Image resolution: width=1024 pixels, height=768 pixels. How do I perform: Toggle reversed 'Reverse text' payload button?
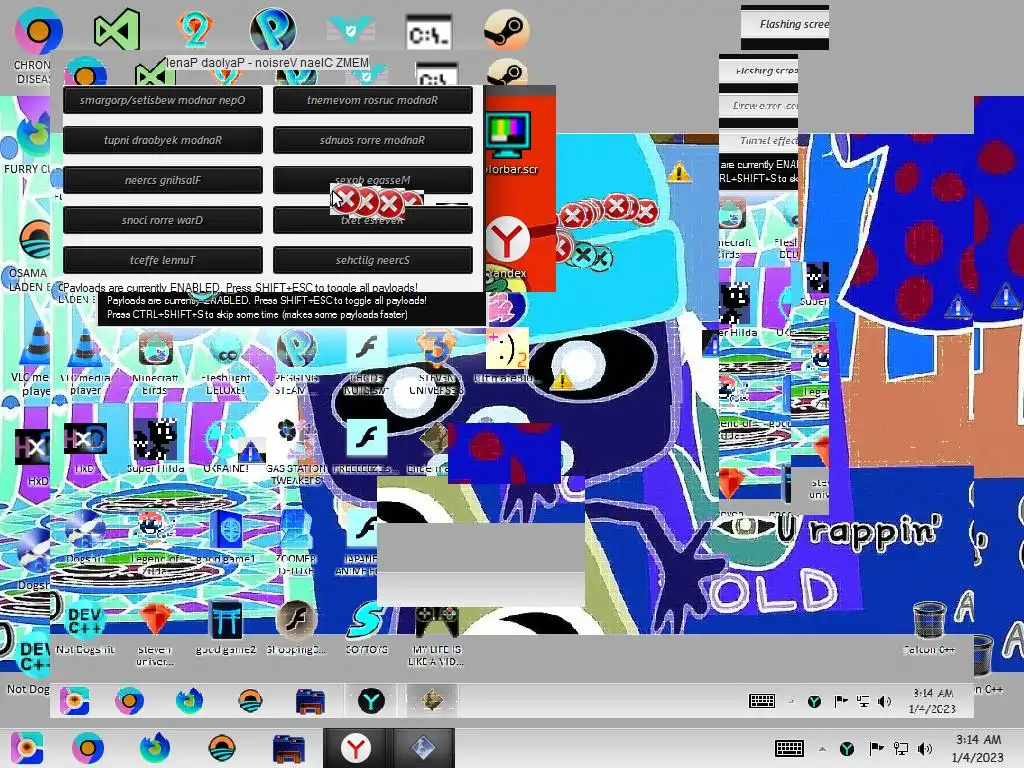(x=372, y=220)
